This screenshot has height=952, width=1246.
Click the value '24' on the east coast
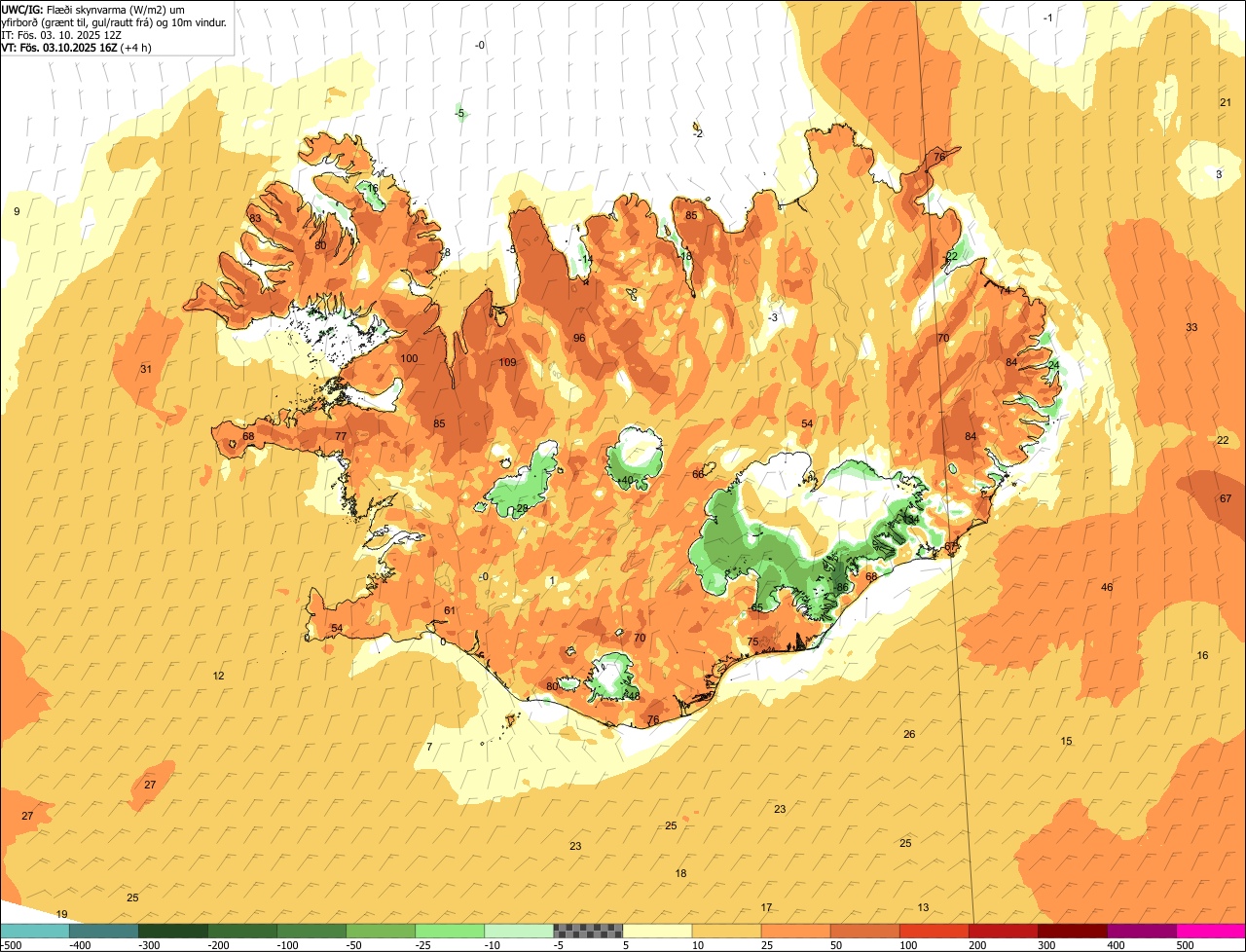(x=1053, y=365)
